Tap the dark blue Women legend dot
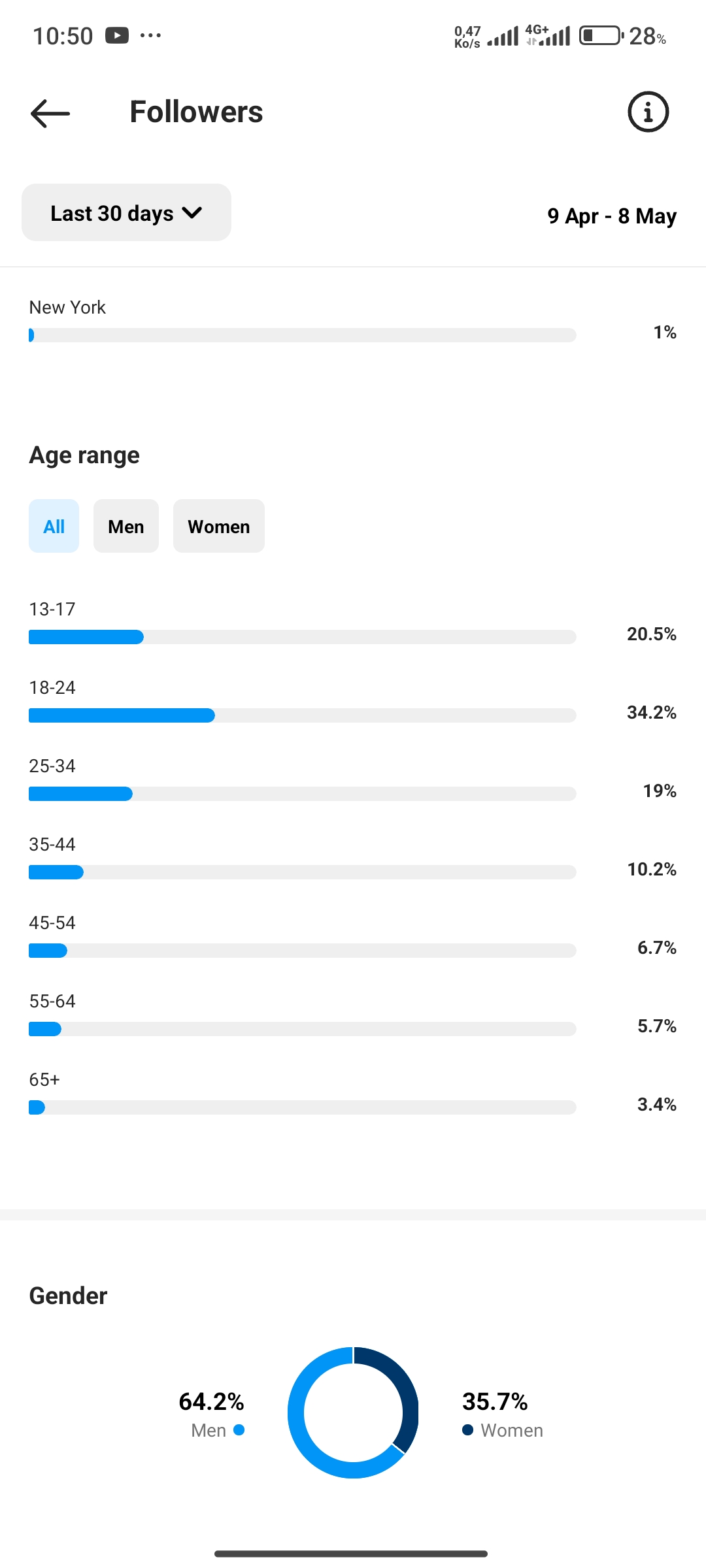 467,1429
